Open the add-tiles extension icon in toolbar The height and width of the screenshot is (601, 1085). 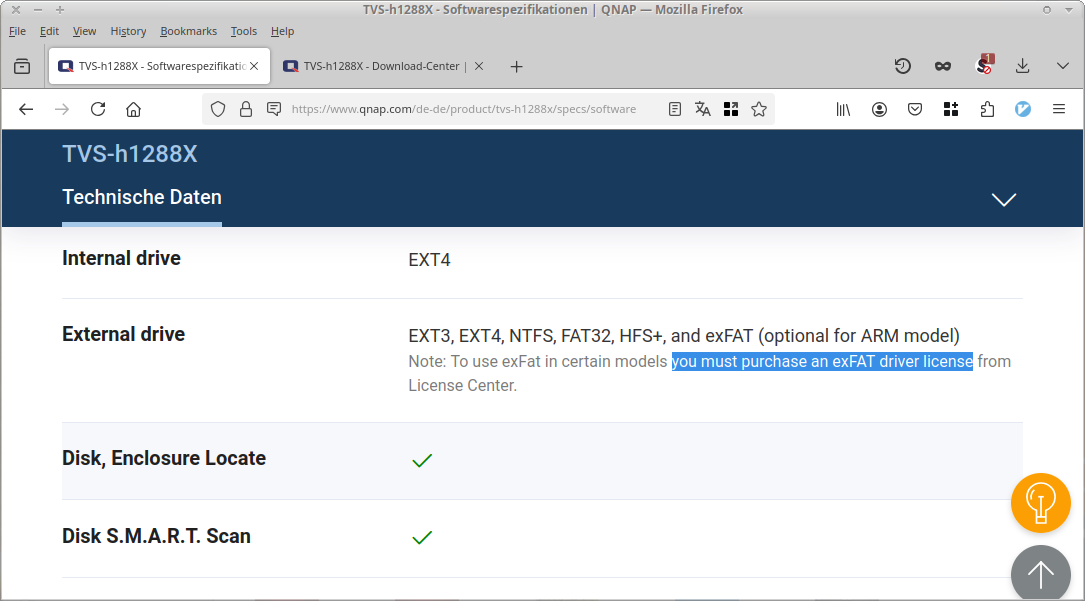pyautogui.click(x=951, y=109)
